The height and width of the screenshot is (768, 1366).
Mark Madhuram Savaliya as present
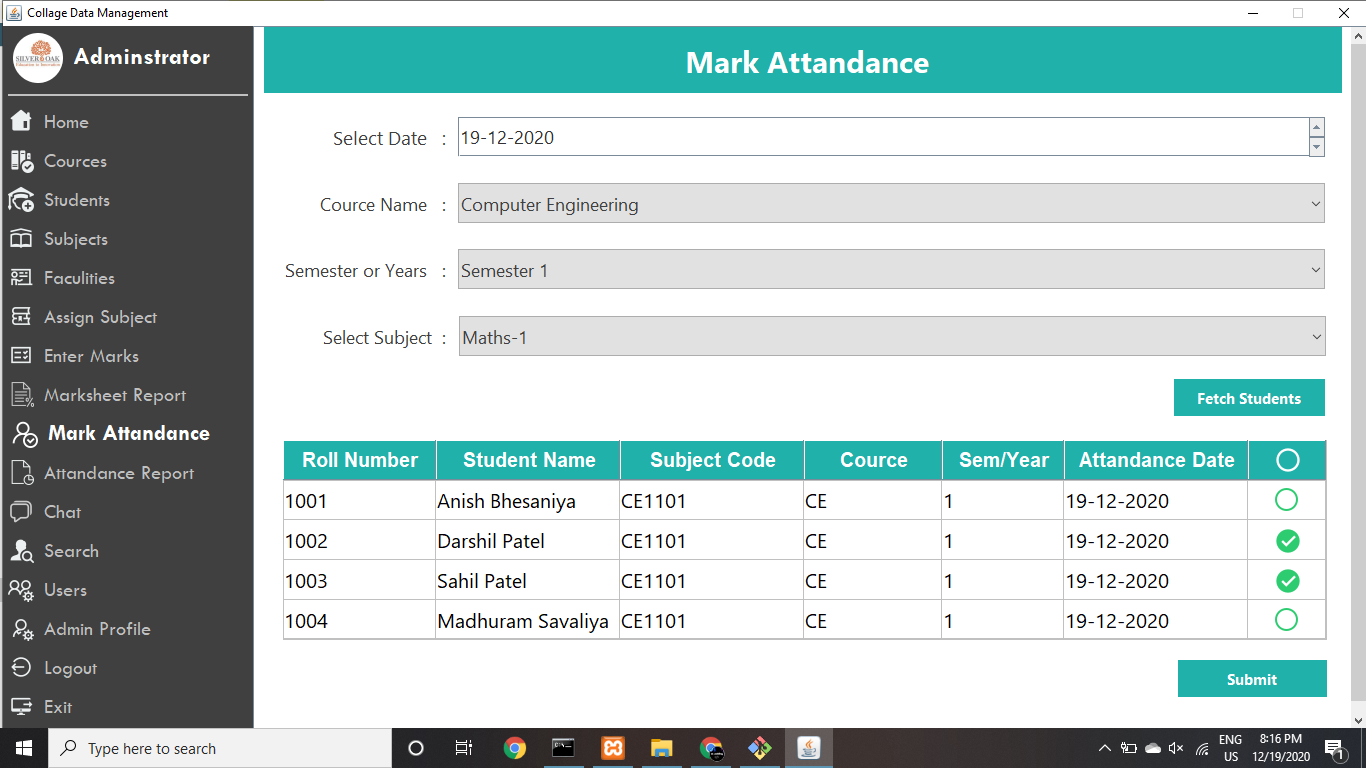click(x=1287, y=620)
